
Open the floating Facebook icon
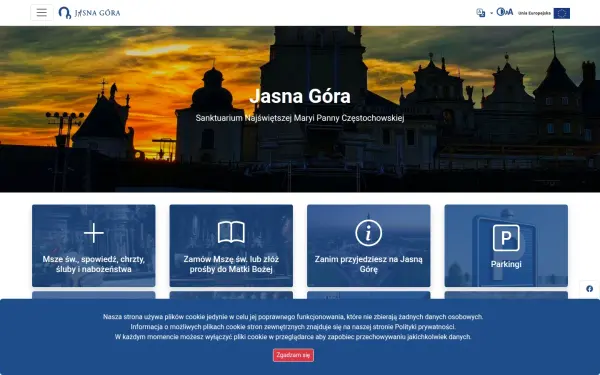pos(589,289)
